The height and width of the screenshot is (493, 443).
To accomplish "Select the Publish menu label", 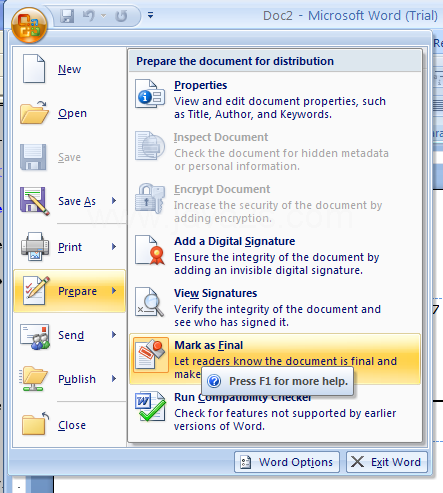I will point(77,379).
